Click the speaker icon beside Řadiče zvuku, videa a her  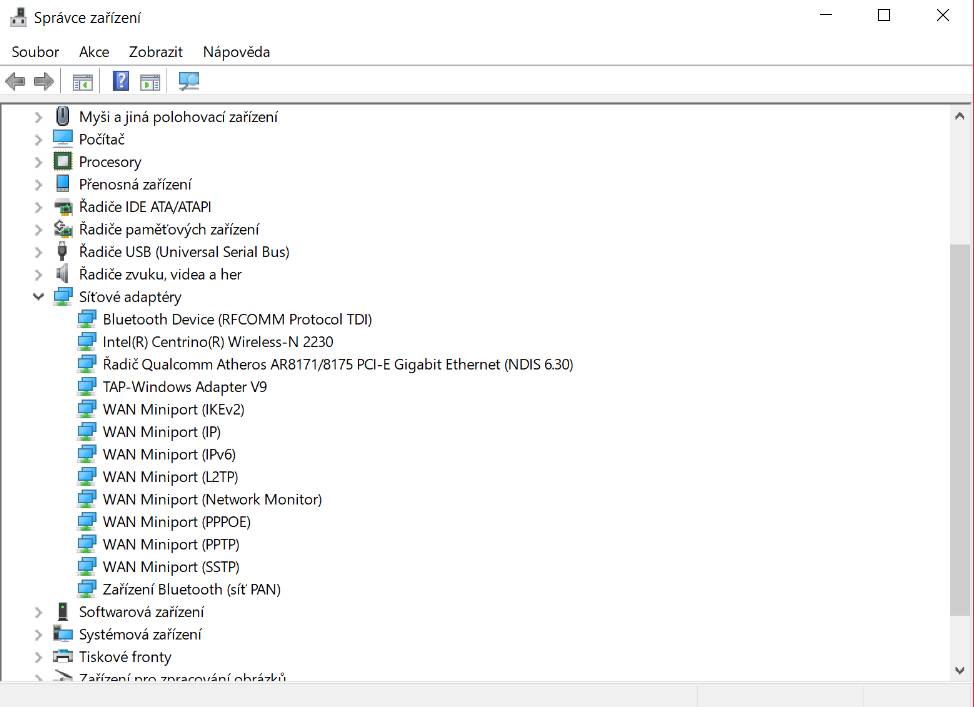62,273
